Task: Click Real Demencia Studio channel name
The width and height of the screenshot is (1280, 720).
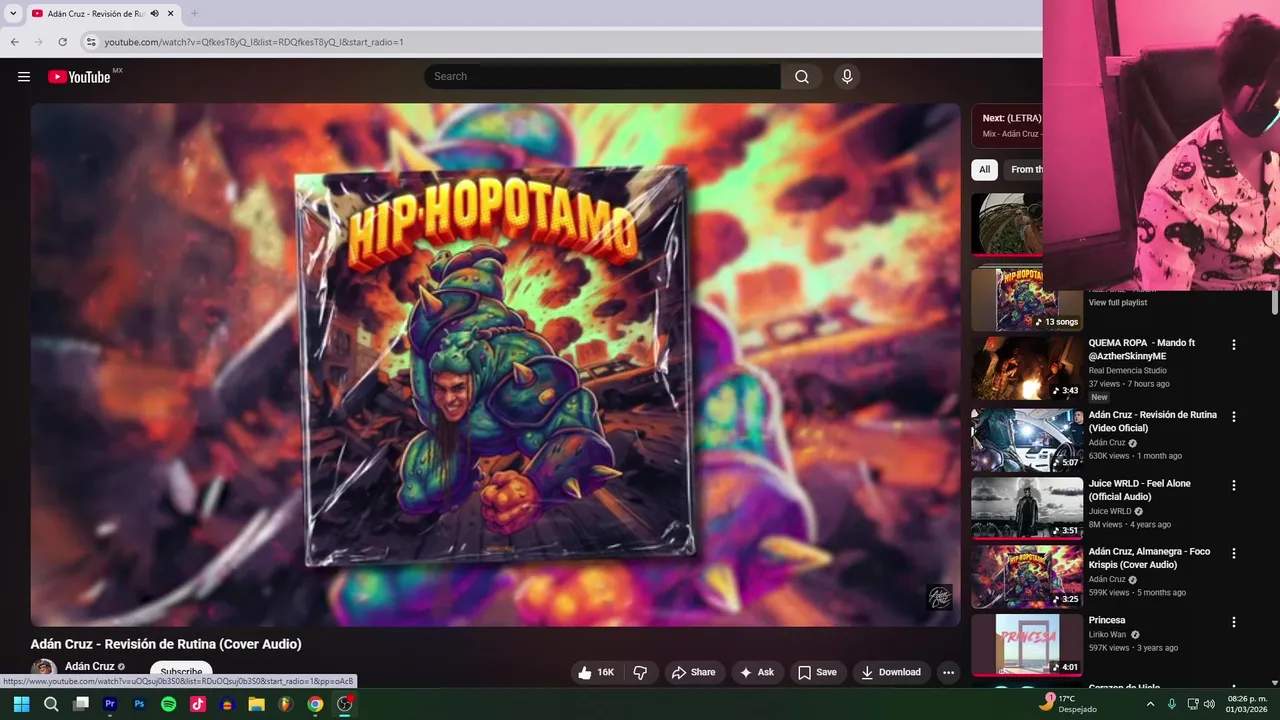Action: (1127, 370)
